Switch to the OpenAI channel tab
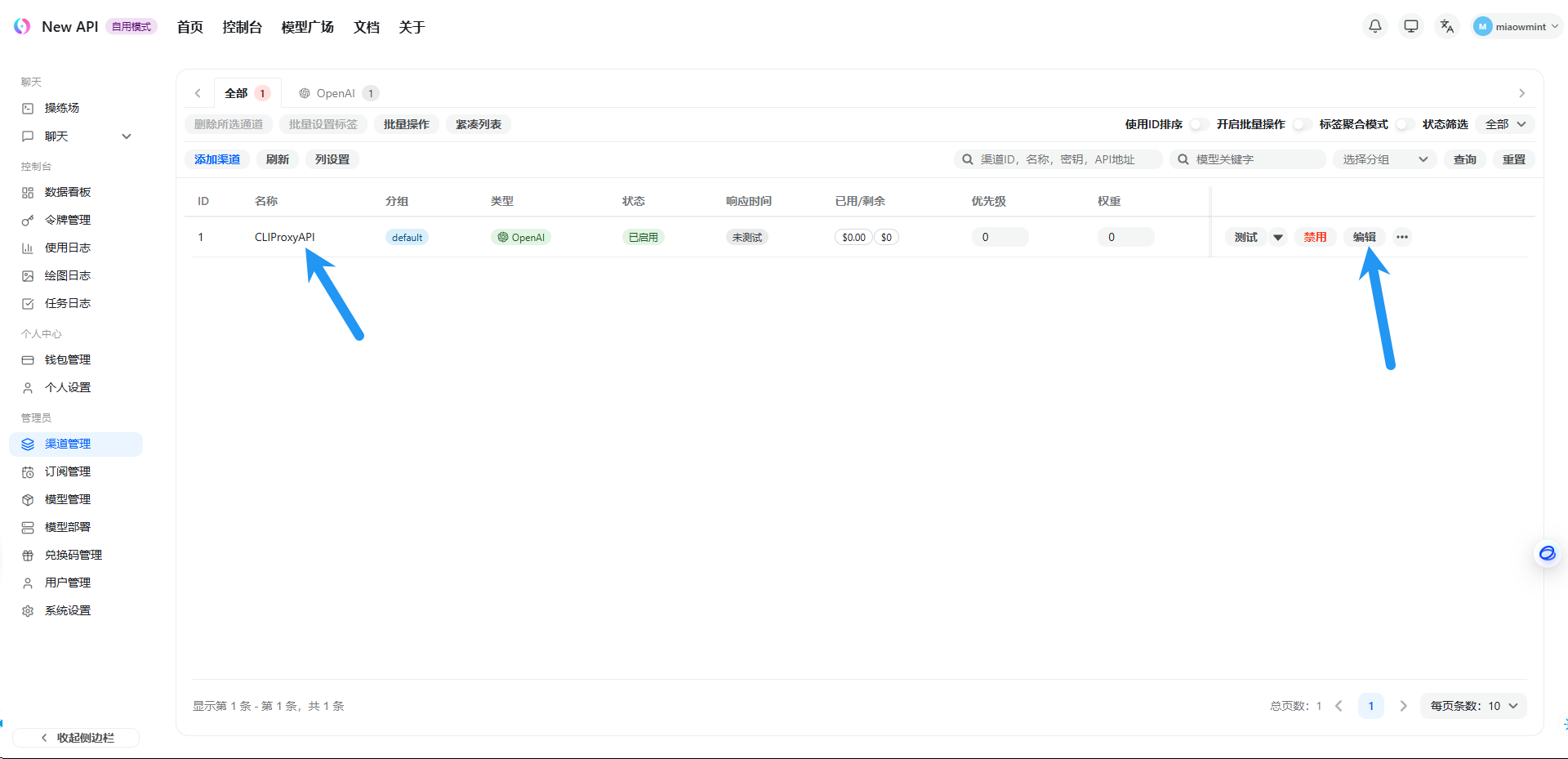The height and width of the screenshot is (759, 1568). (x=336, y=93)
